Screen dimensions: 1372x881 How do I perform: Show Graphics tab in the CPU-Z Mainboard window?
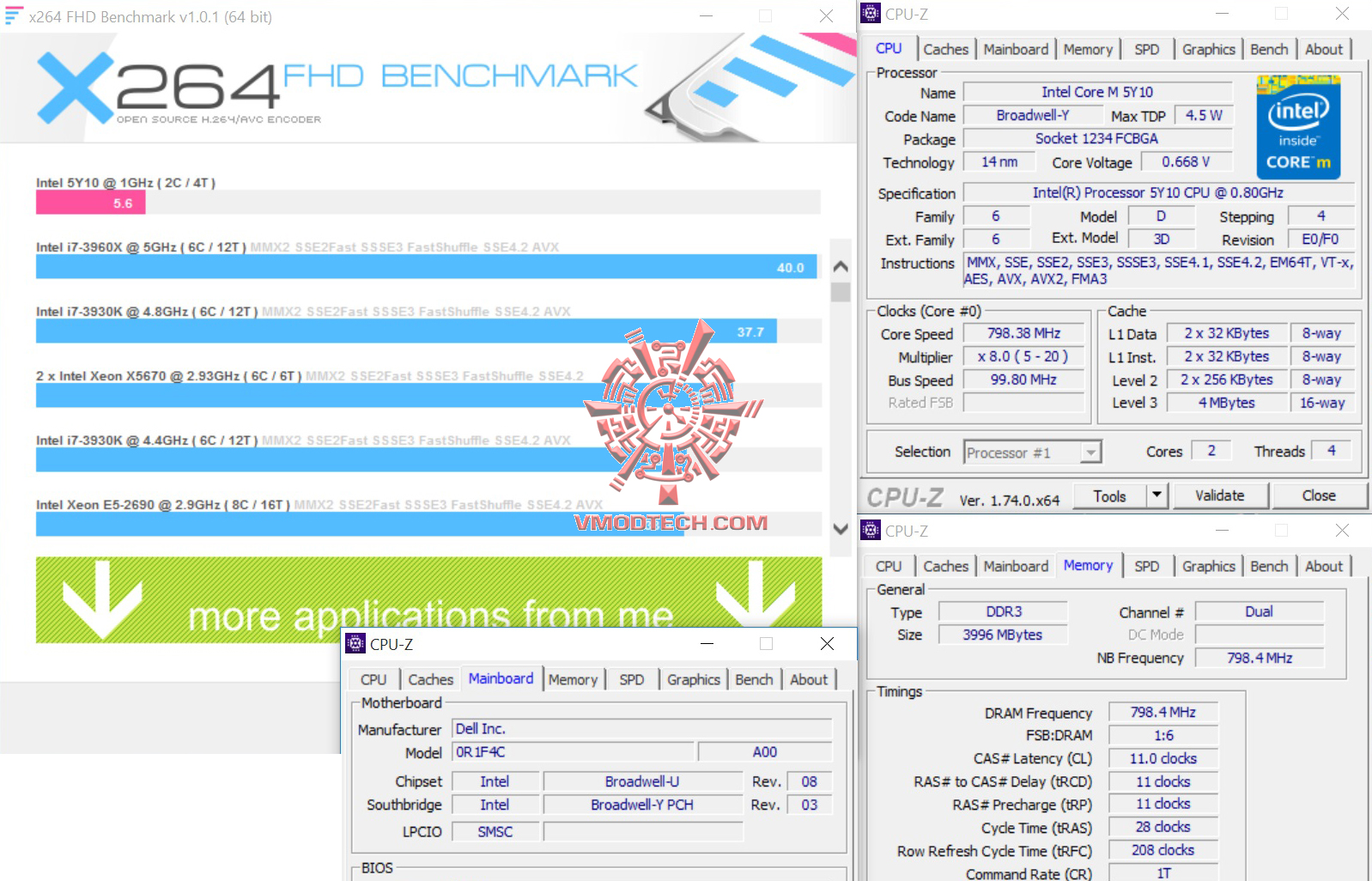coord(693,680)
